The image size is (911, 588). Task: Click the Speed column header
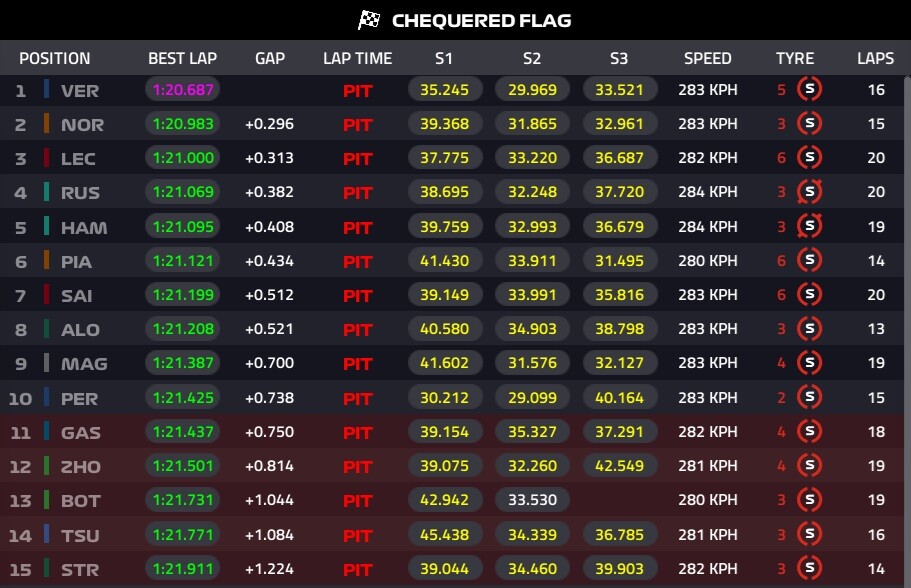(707, 58)
